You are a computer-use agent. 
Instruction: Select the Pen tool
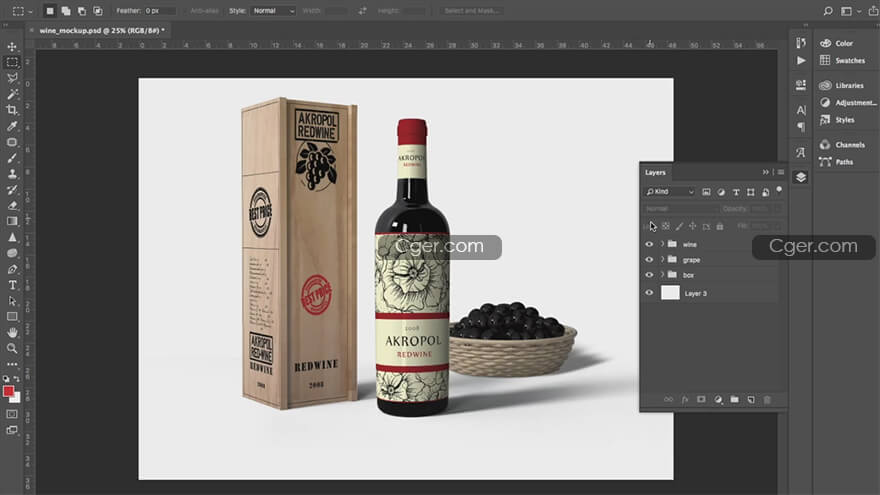[x=12, y=269]
